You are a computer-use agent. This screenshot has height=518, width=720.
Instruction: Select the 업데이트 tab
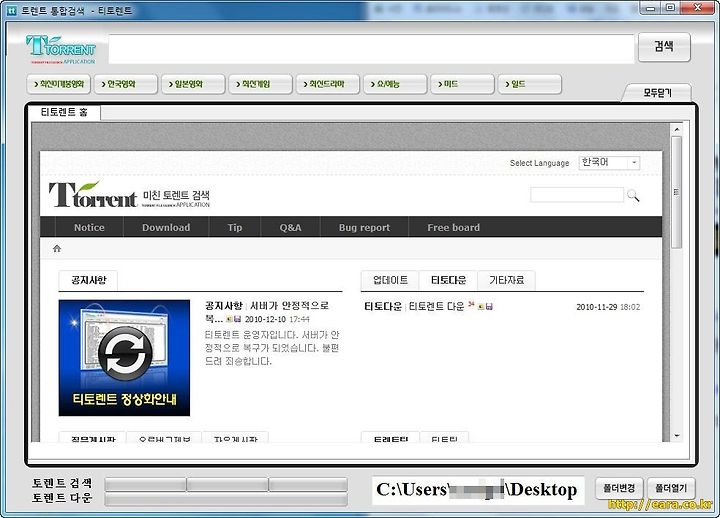pyautogui.click(x=390, y=280)
